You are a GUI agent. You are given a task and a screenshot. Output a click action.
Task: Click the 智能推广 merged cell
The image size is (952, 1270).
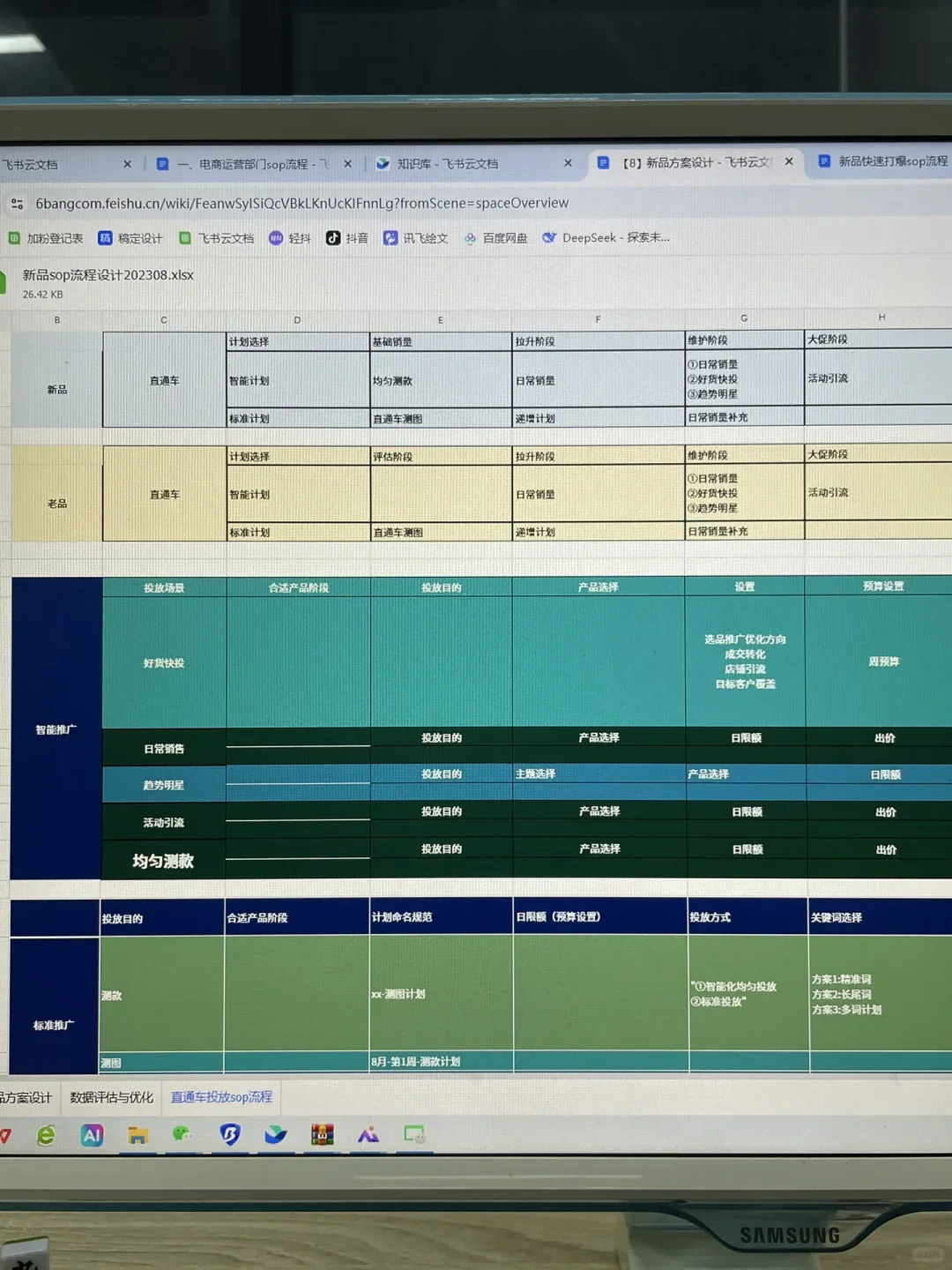[56, 729]
